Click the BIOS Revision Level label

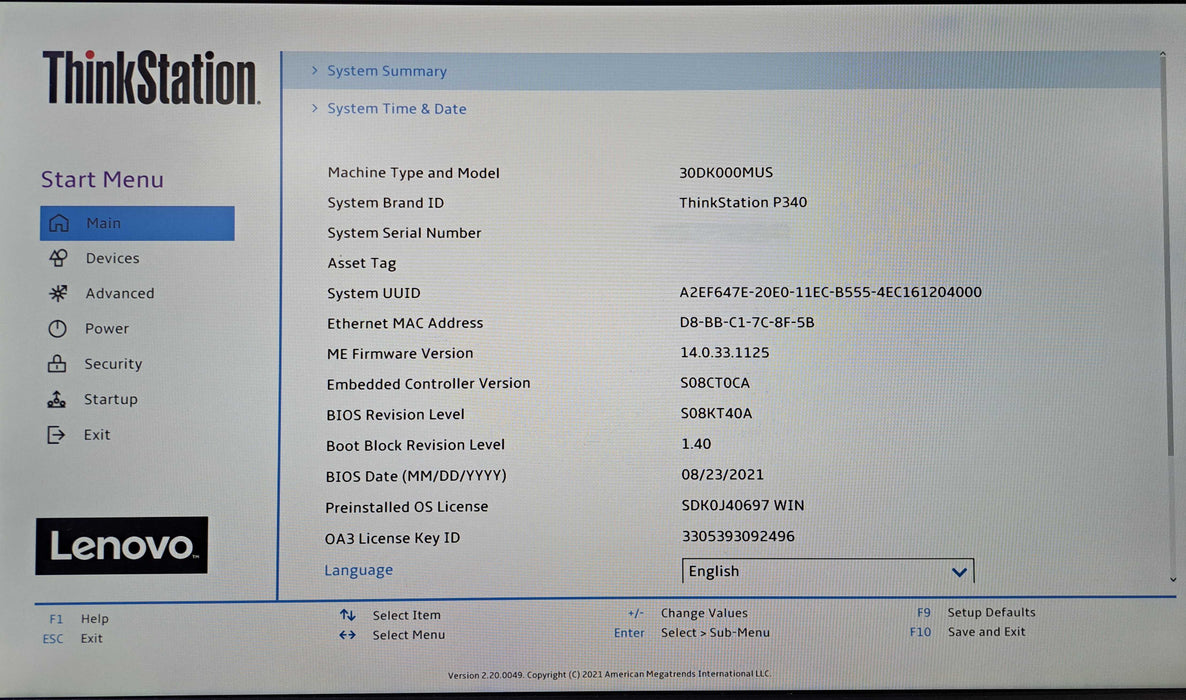395,415
